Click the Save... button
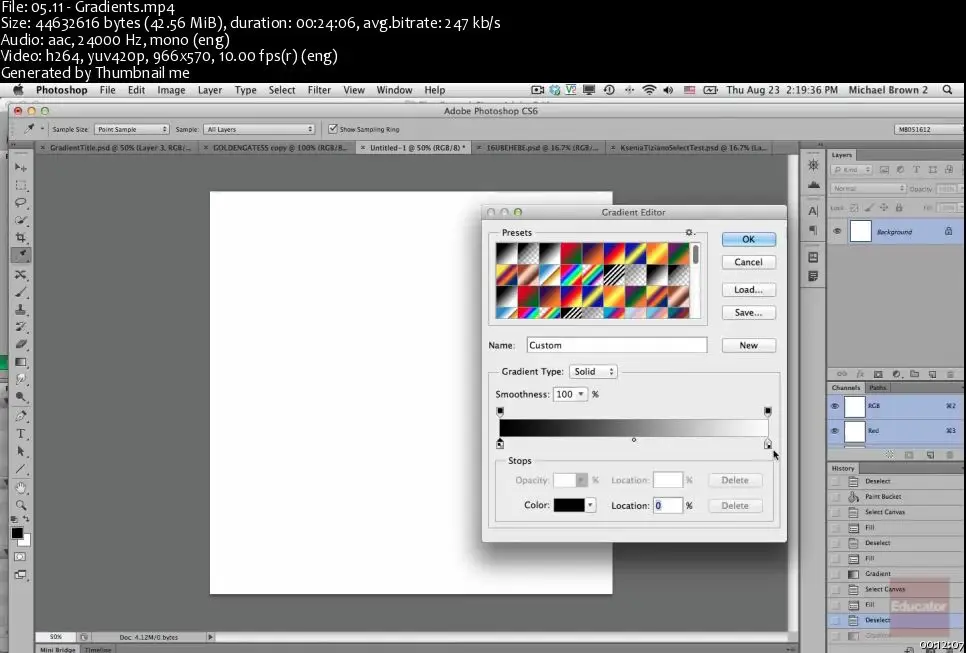The width and height of the screenshot is (966, 653). pos(749,312)
